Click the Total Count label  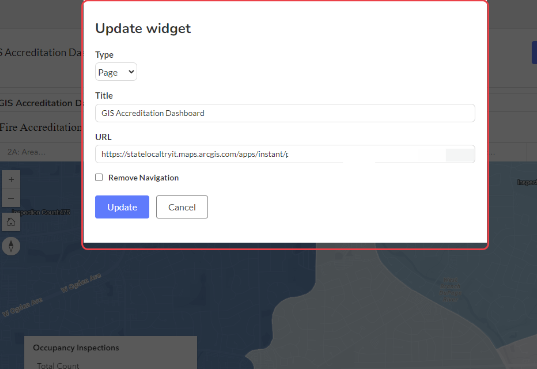coord(58,366)
